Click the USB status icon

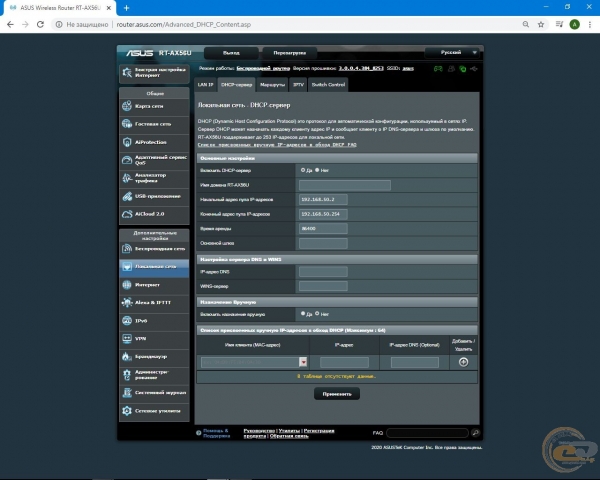click(x=474, y=69)
